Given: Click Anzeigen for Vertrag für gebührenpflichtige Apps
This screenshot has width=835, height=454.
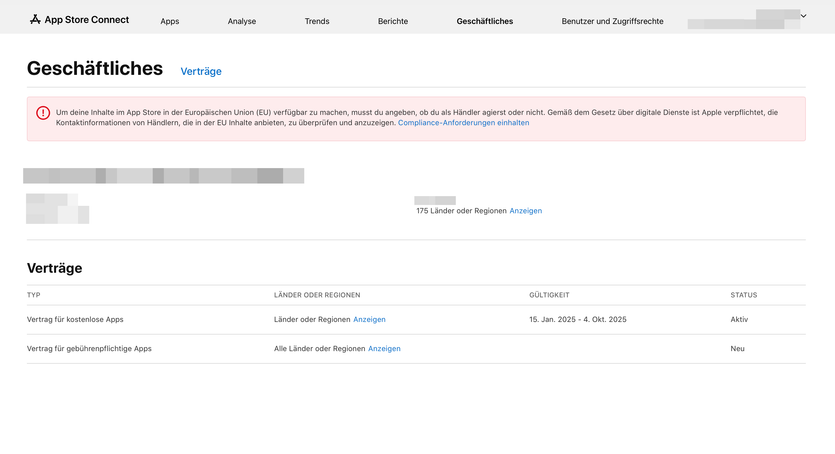Looking at the screenshot, I should pos(384,349).
